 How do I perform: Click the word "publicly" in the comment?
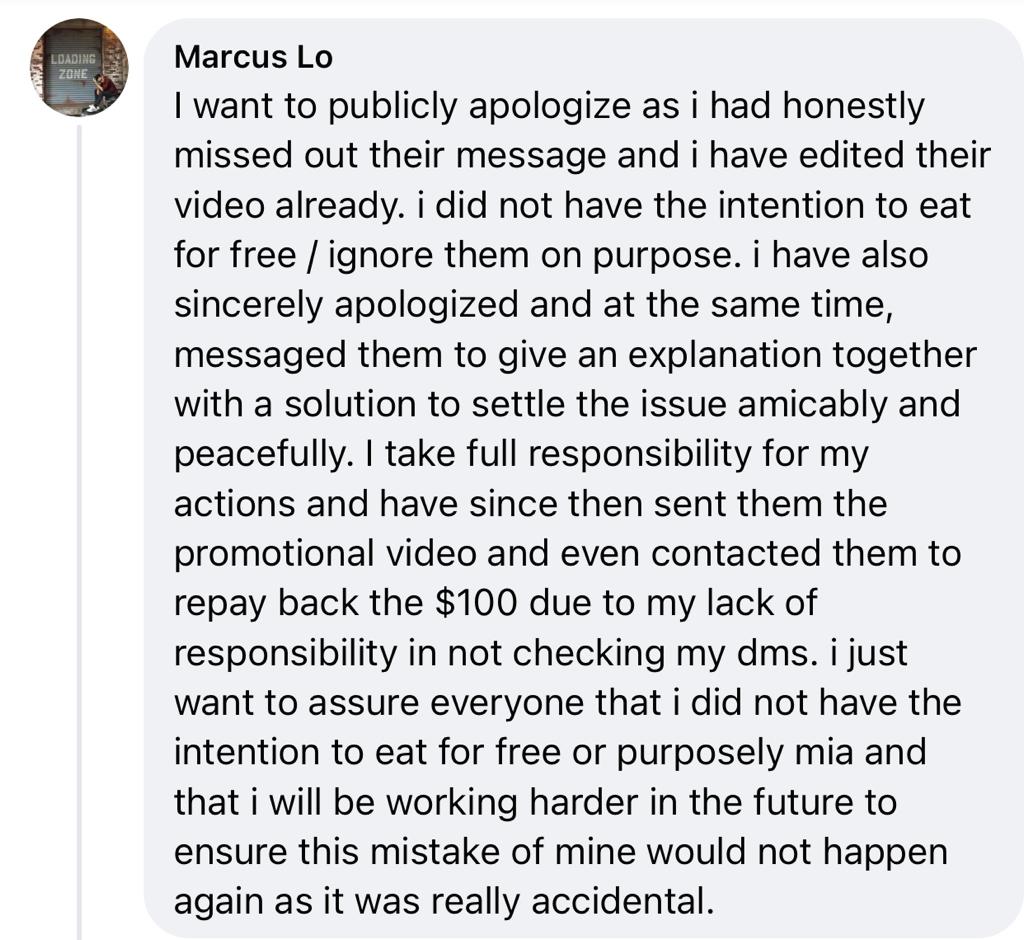(392, 108)
